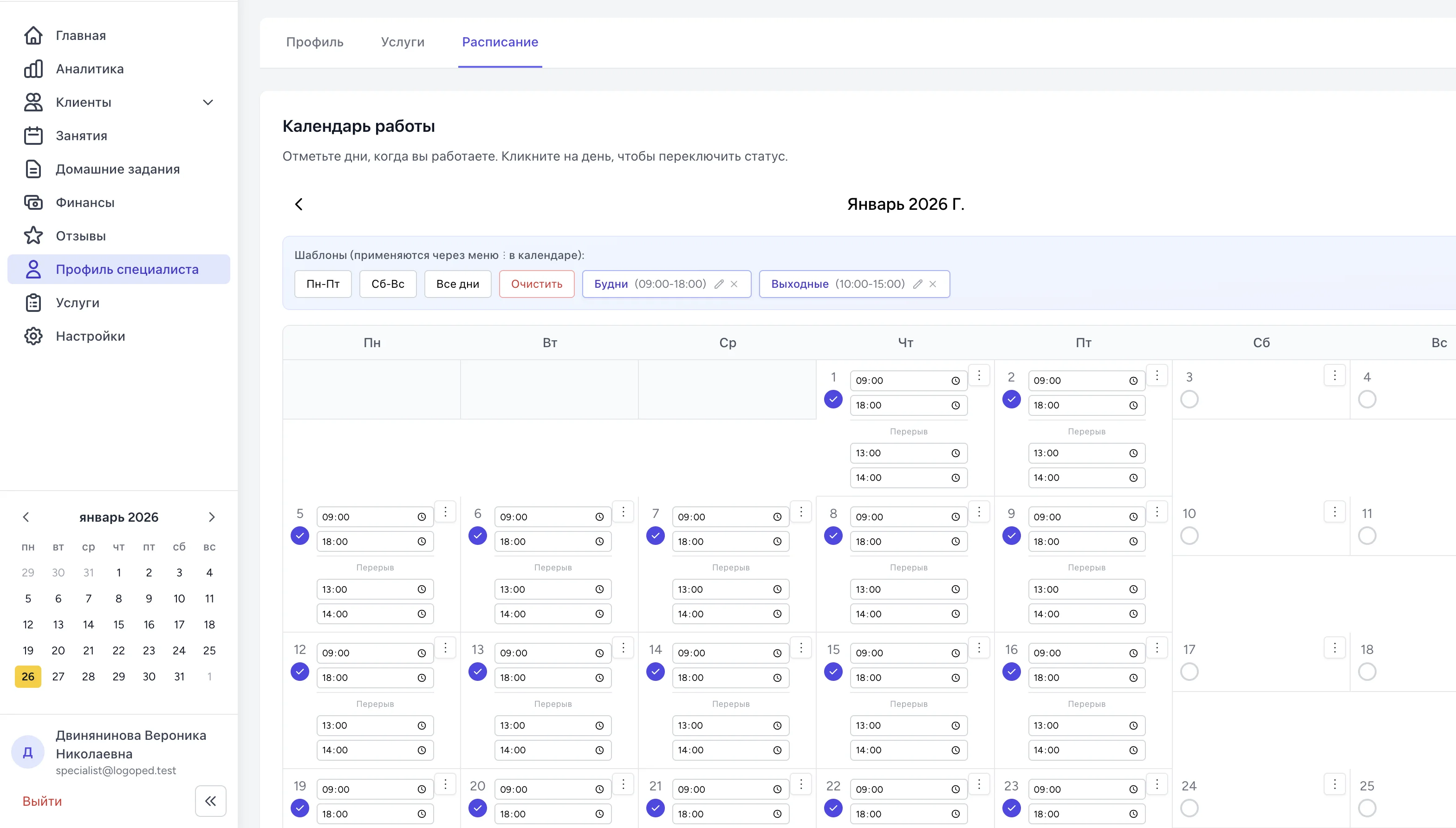
Task: Click the Настройки gear icon
Action: (x=33, y=336)
